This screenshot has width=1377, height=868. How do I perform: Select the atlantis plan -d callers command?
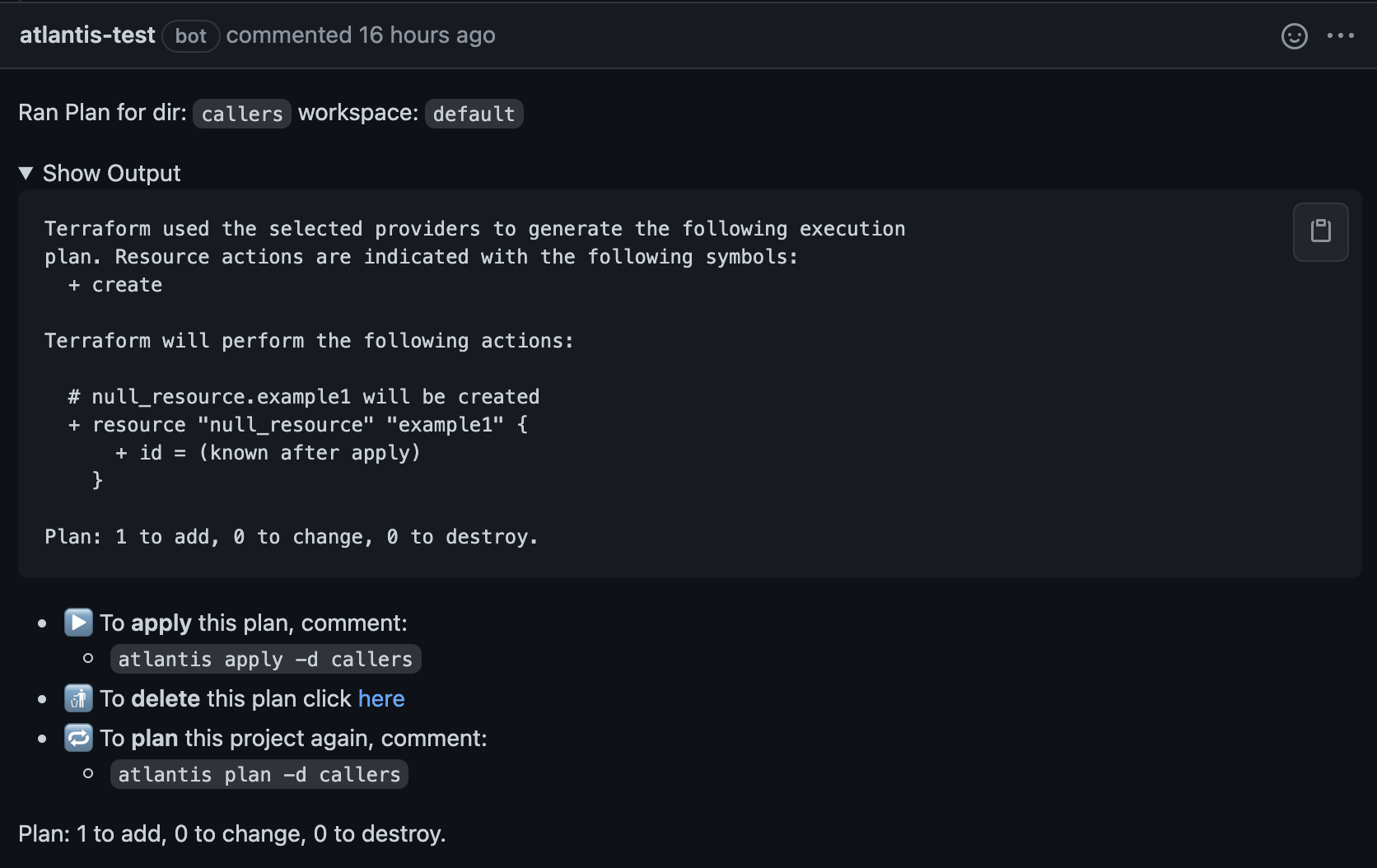pyautogui.click(x=259, y=774)
